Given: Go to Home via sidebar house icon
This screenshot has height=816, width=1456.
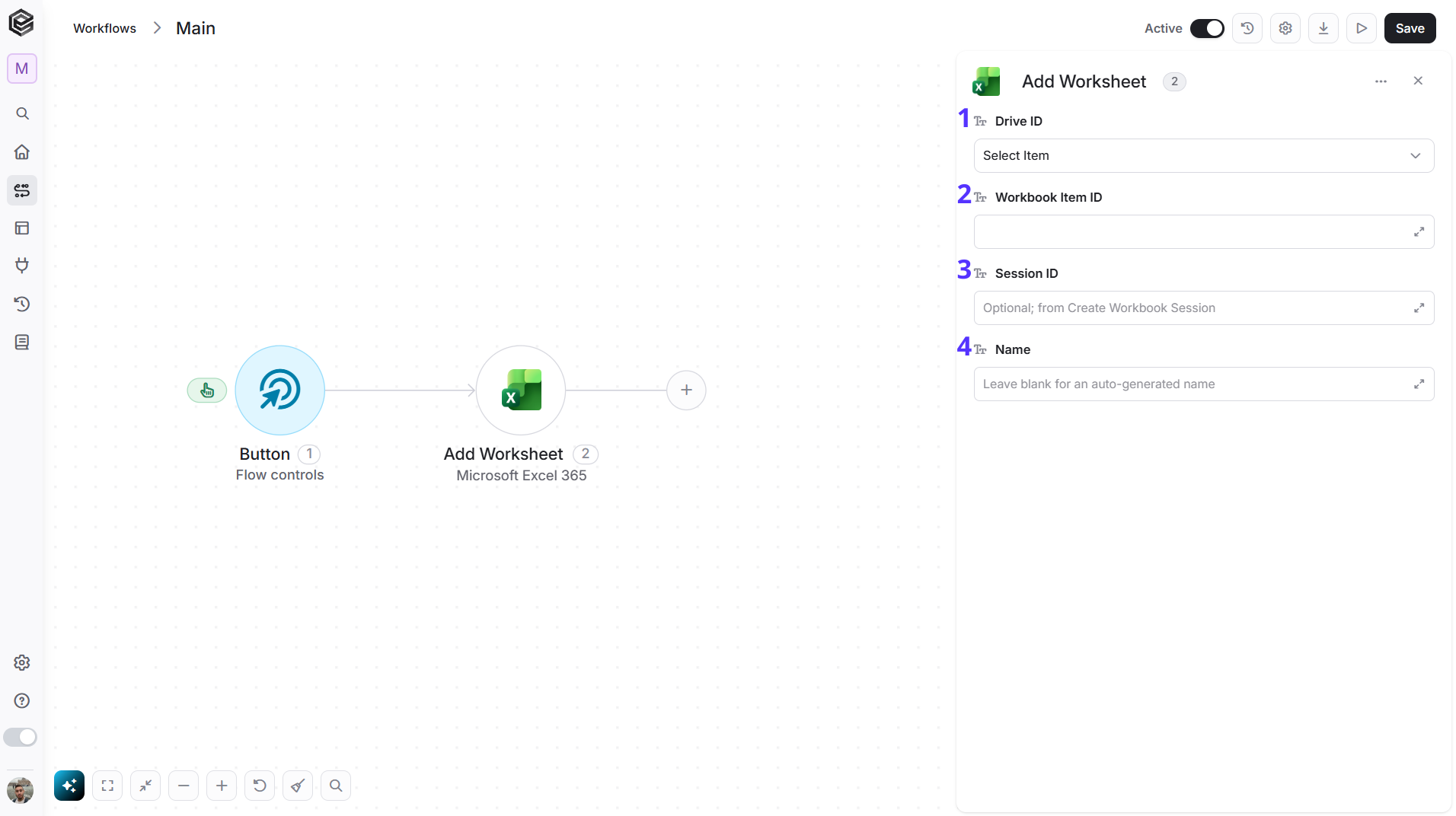Looking at the screenshot, I should pos(22,152).
